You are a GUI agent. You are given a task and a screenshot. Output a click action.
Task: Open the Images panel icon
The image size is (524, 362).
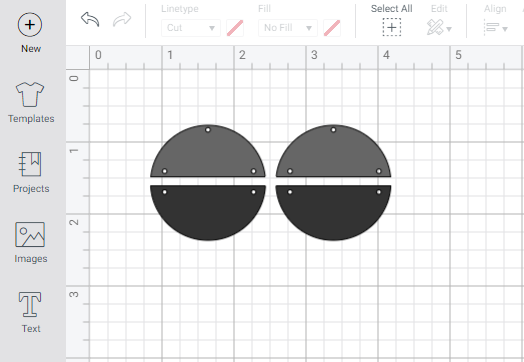(x=30, y=234)
